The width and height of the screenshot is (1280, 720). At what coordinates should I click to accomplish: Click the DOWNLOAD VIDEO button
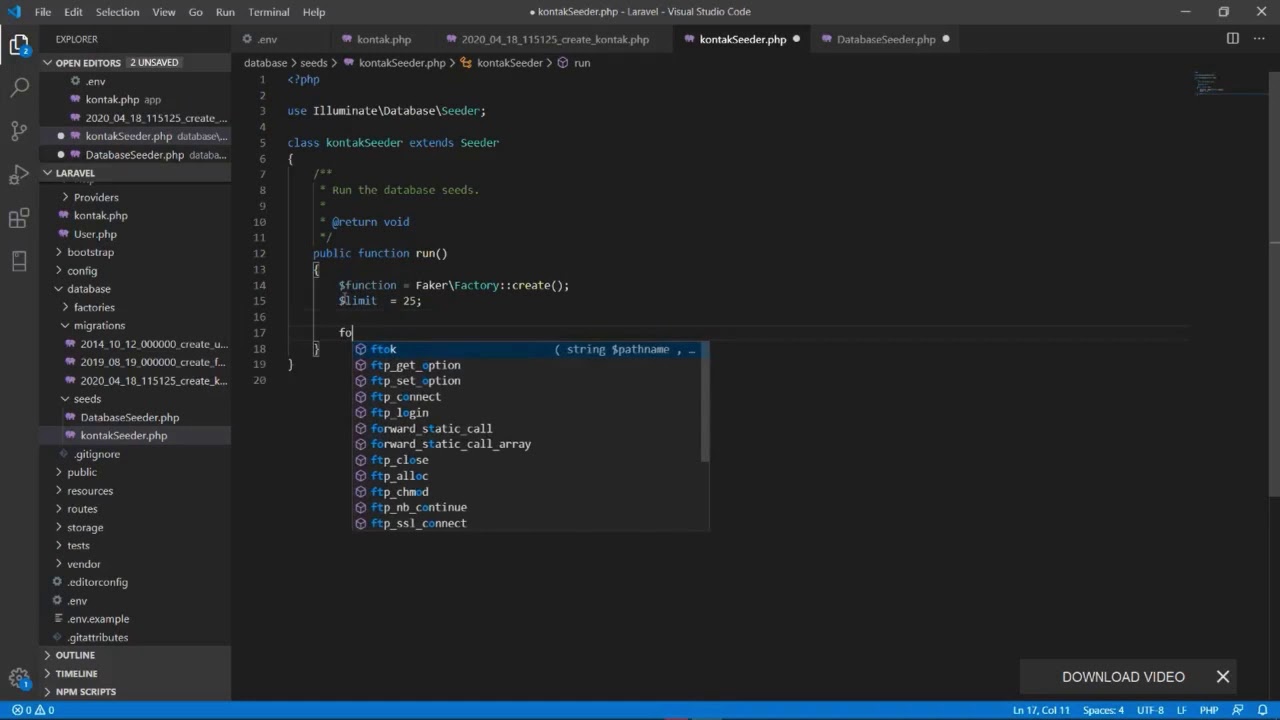(1123, 677)
